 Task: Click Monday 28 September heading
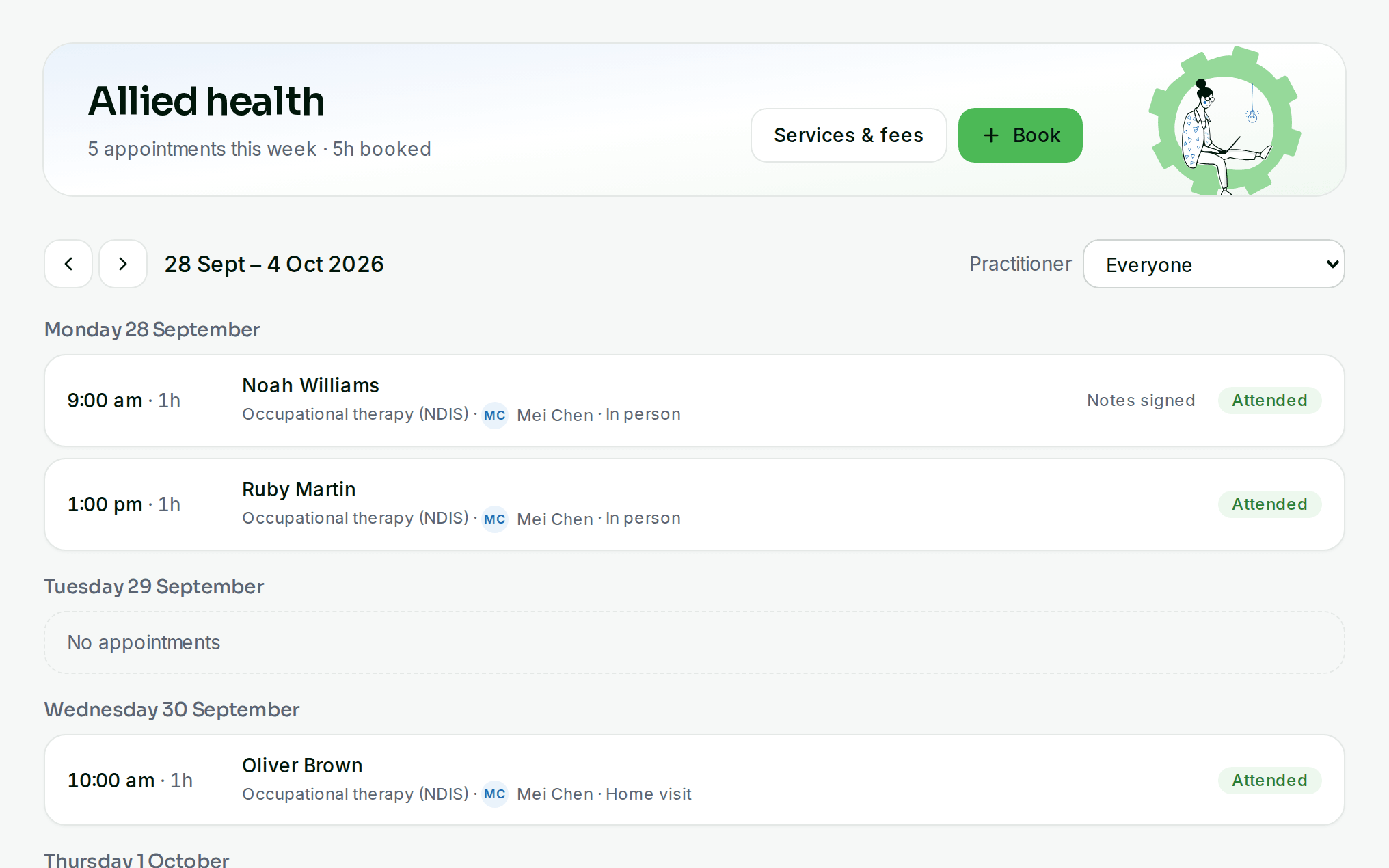[152, 329]
